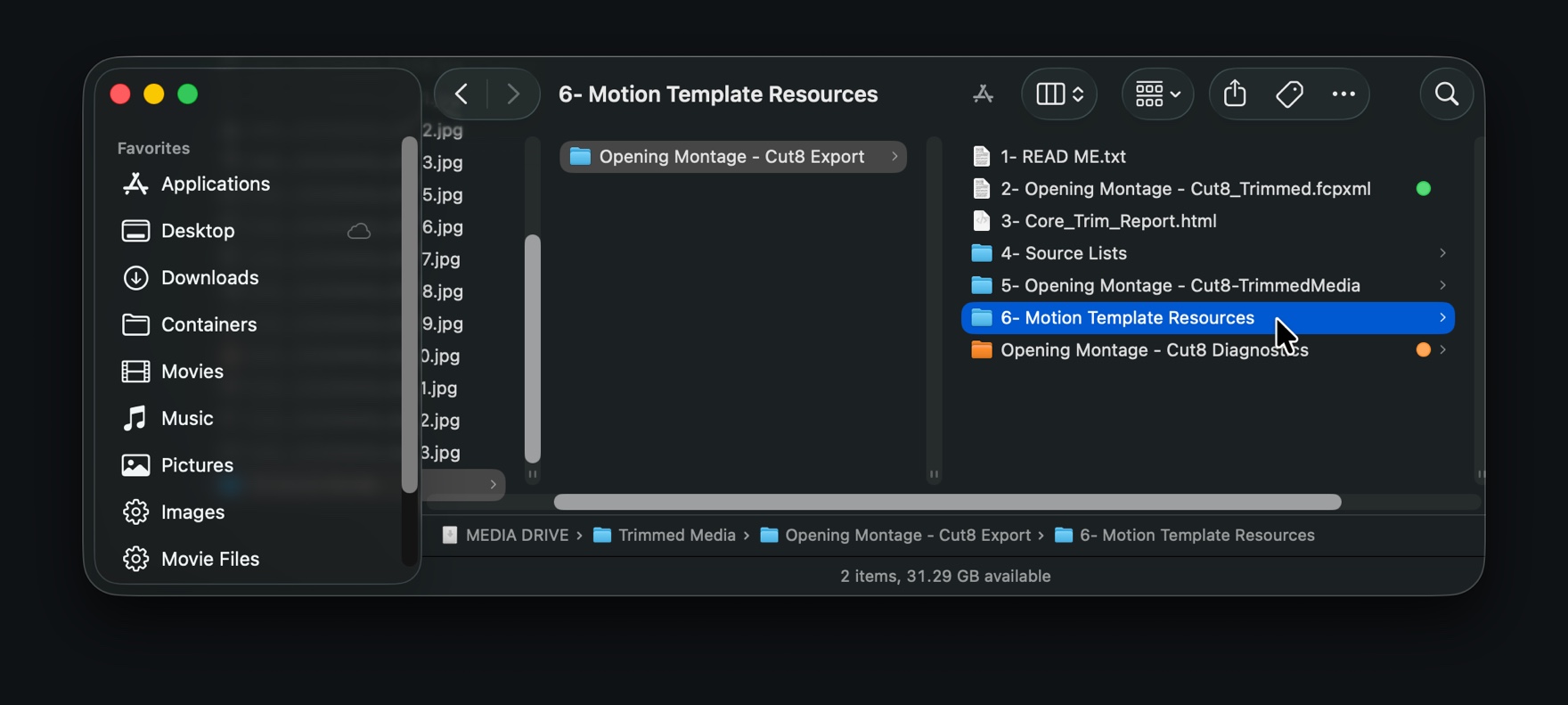Click the sidebar vertical scrollbar
The width and height of the screenshot is (1568, 705).
coord(410,314)
